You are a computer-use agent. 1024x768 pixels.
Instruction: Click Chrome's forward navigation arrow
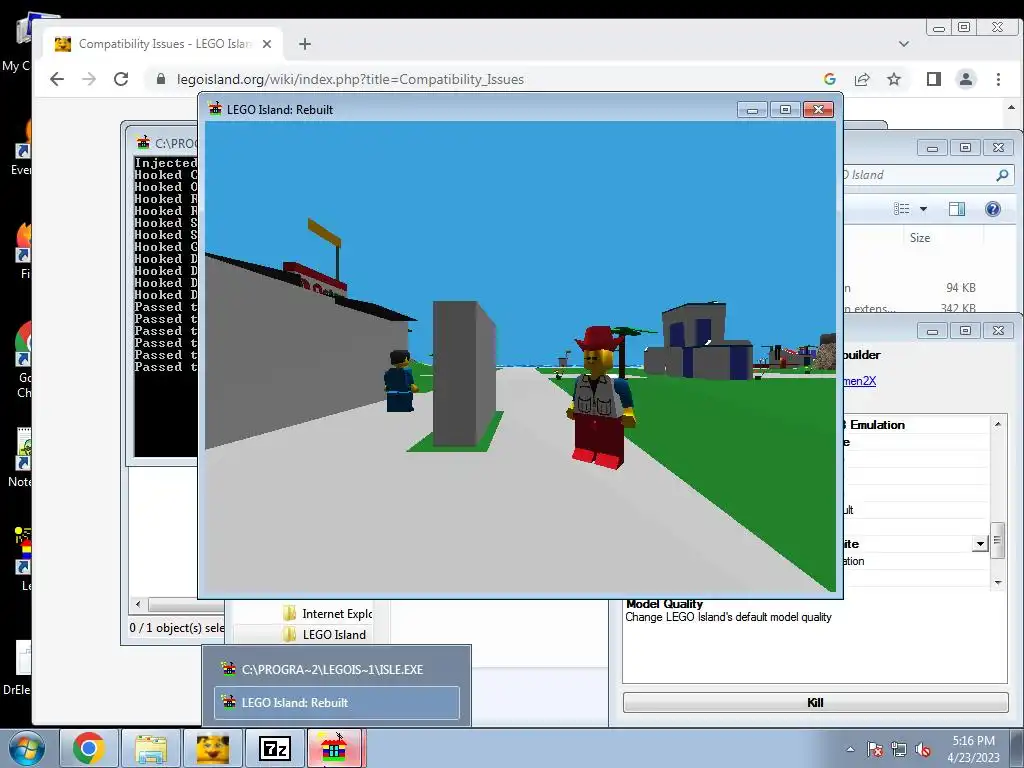pos(89,80)
